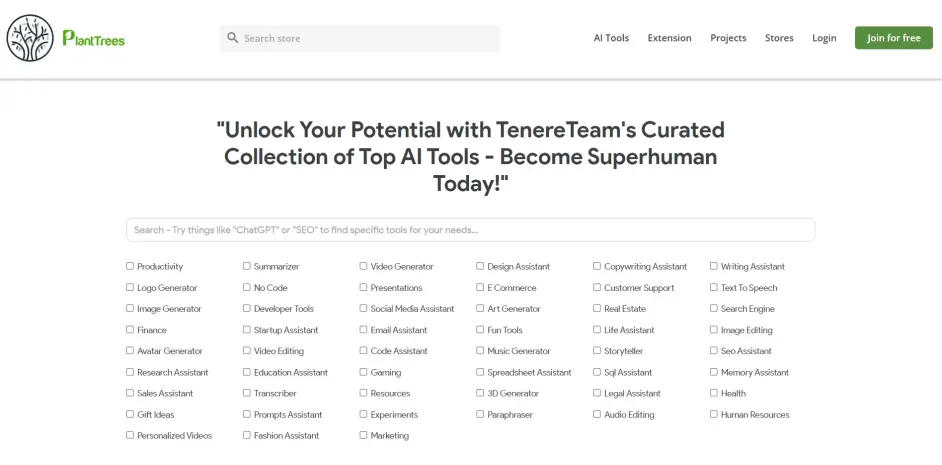Click the green PlantTrees brand text
Viewport: 942px width, 465px height.
94,38
